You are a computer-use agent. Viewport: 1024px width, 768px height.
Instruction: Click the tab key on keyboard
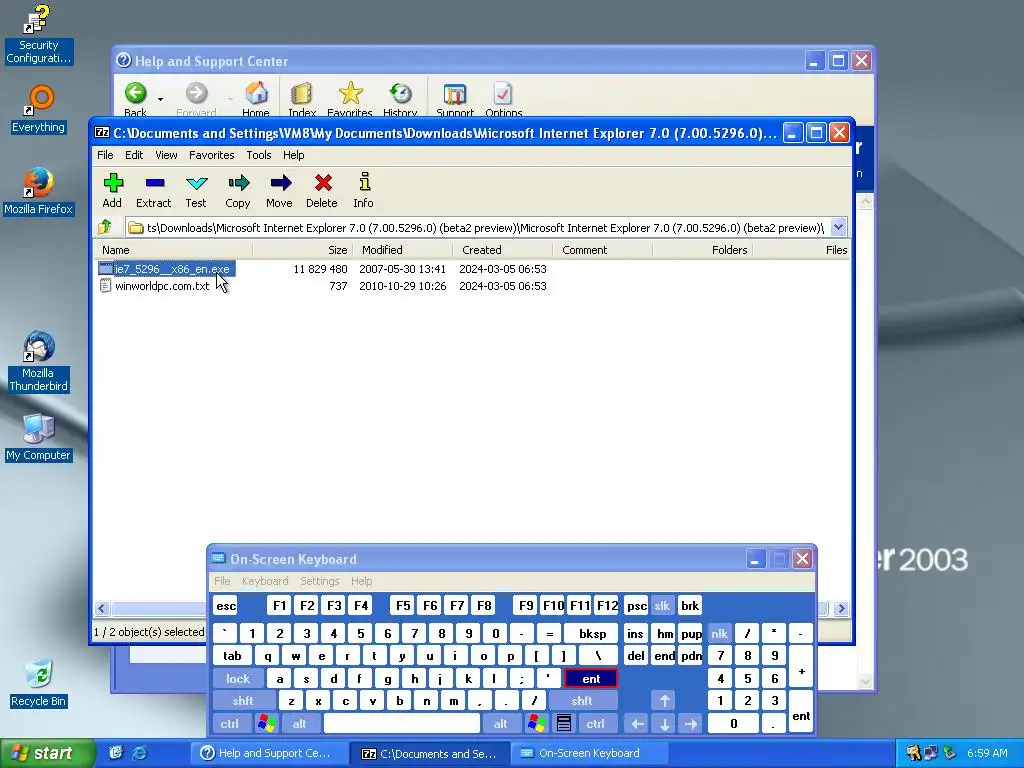point(232,656)
